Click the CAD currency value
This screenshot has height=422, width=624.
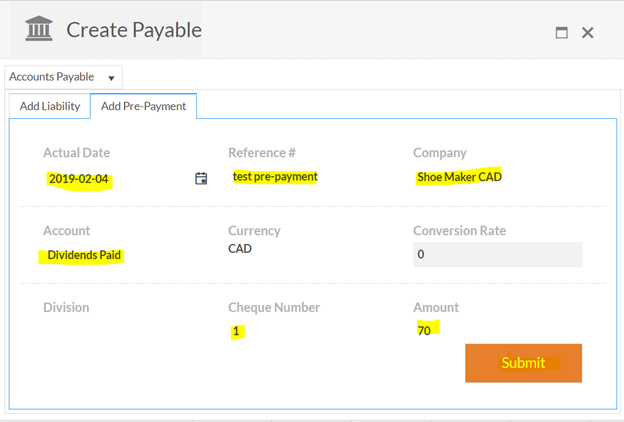click(x=240, y=249)
